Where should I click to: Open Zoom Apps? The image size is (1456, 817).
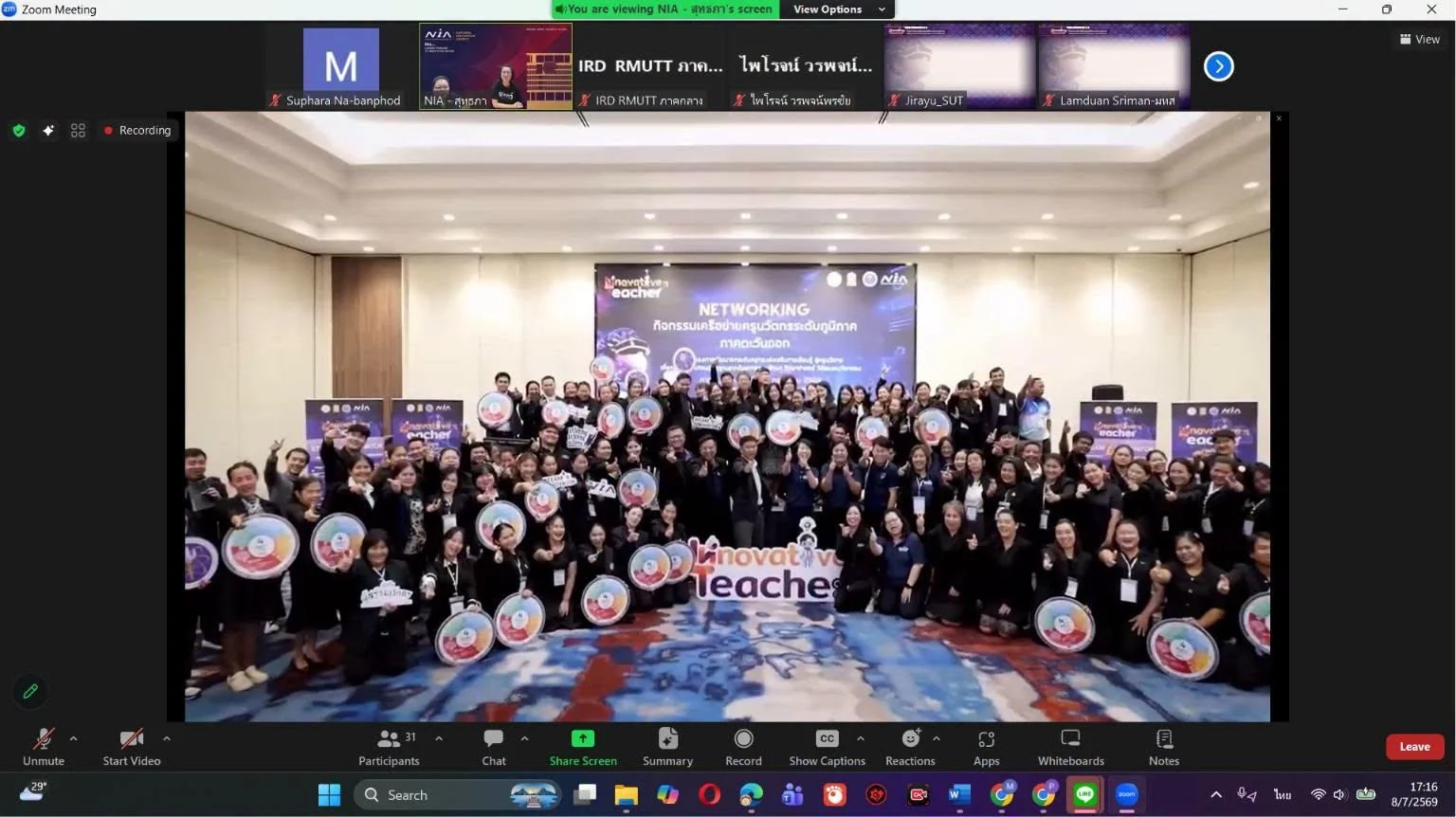986,747
